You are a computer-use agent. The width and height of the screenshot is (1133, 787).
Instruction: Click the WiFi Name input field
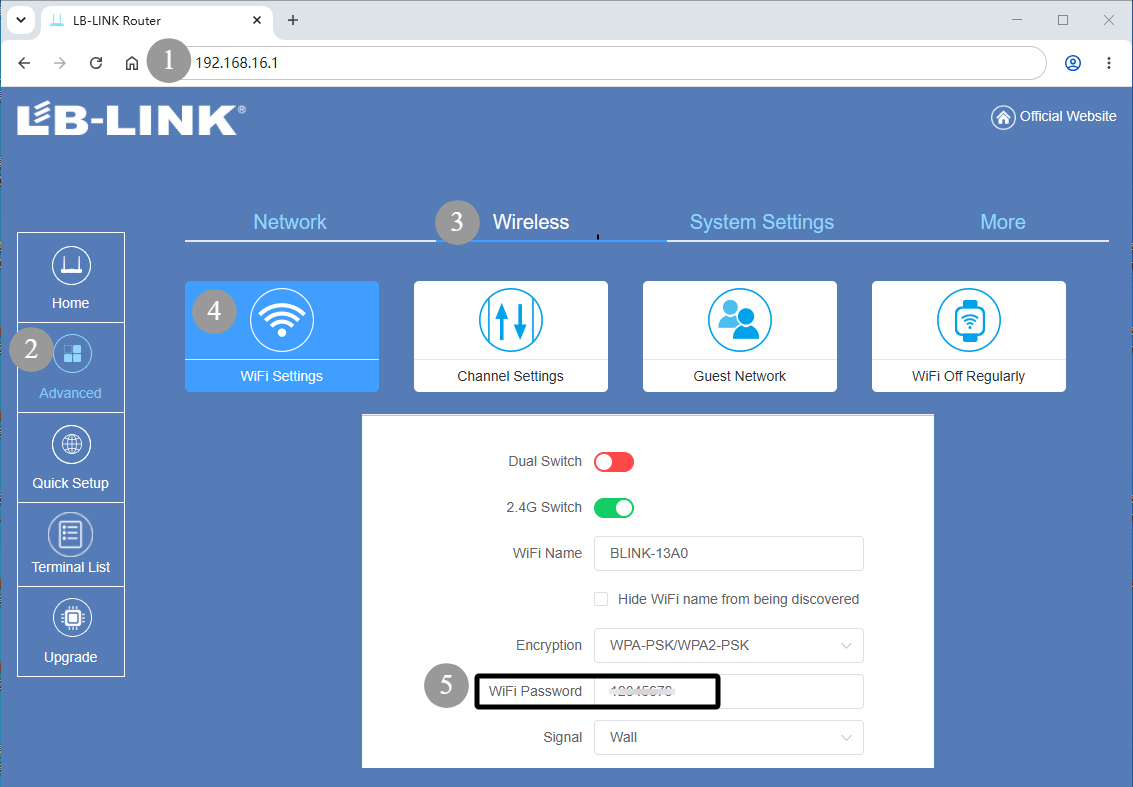(x=728, y=554)
